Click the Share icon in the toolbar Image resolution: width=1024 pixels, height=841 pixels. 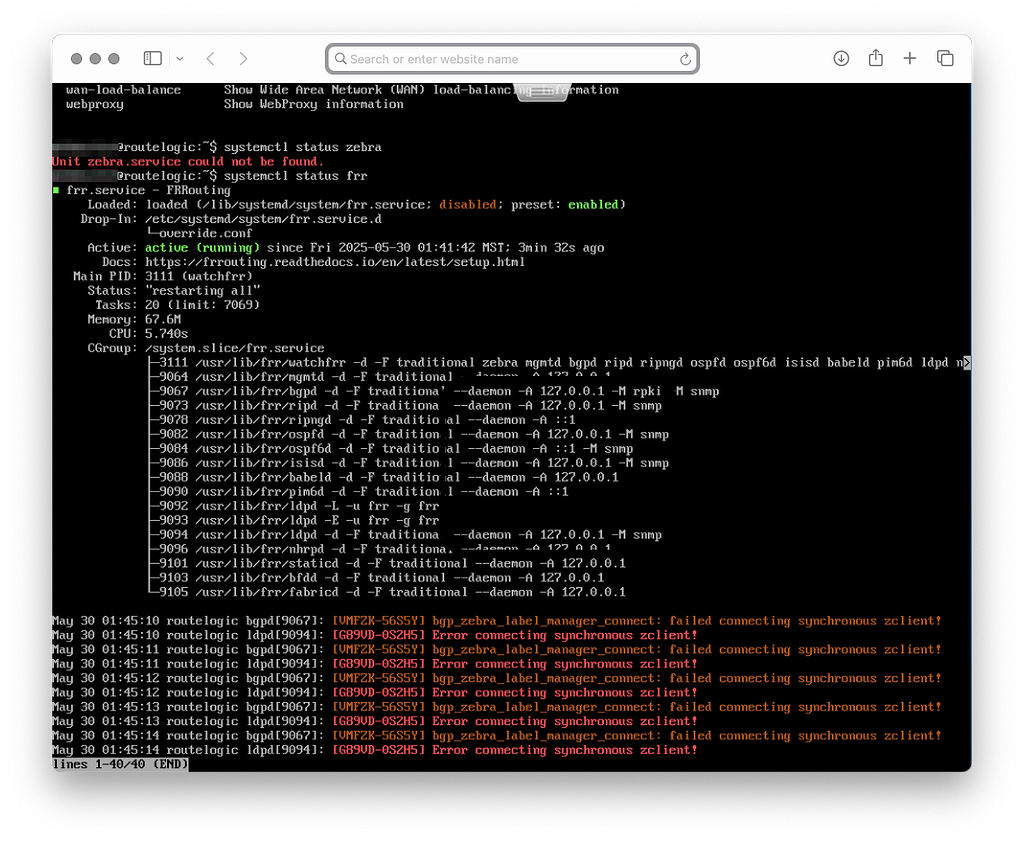(x=875, y=58)
